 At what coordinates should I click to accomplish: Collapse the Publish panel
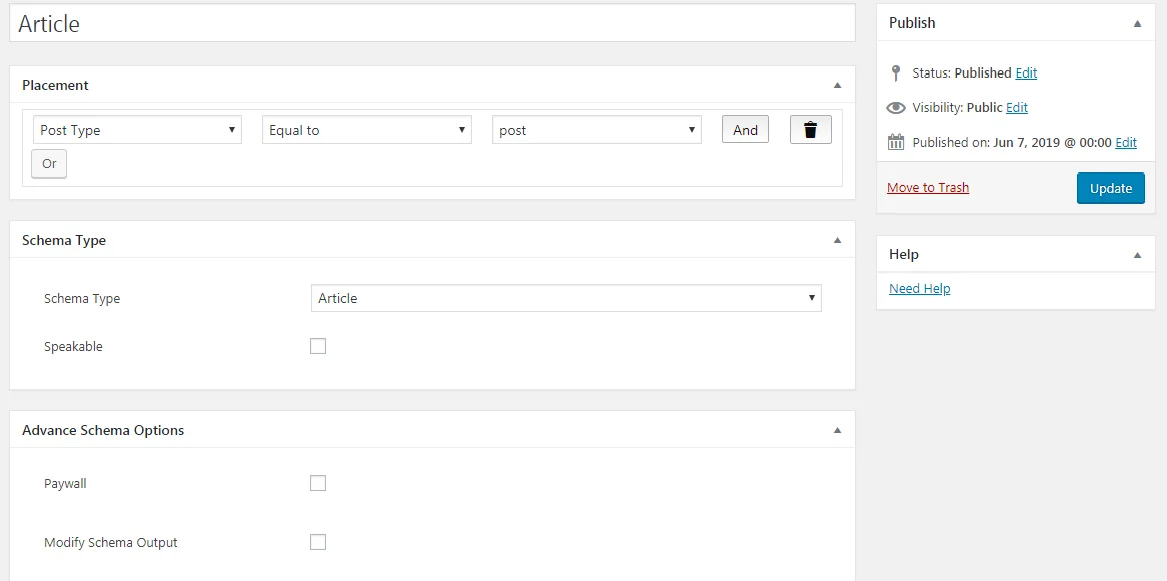point(1137,24)
